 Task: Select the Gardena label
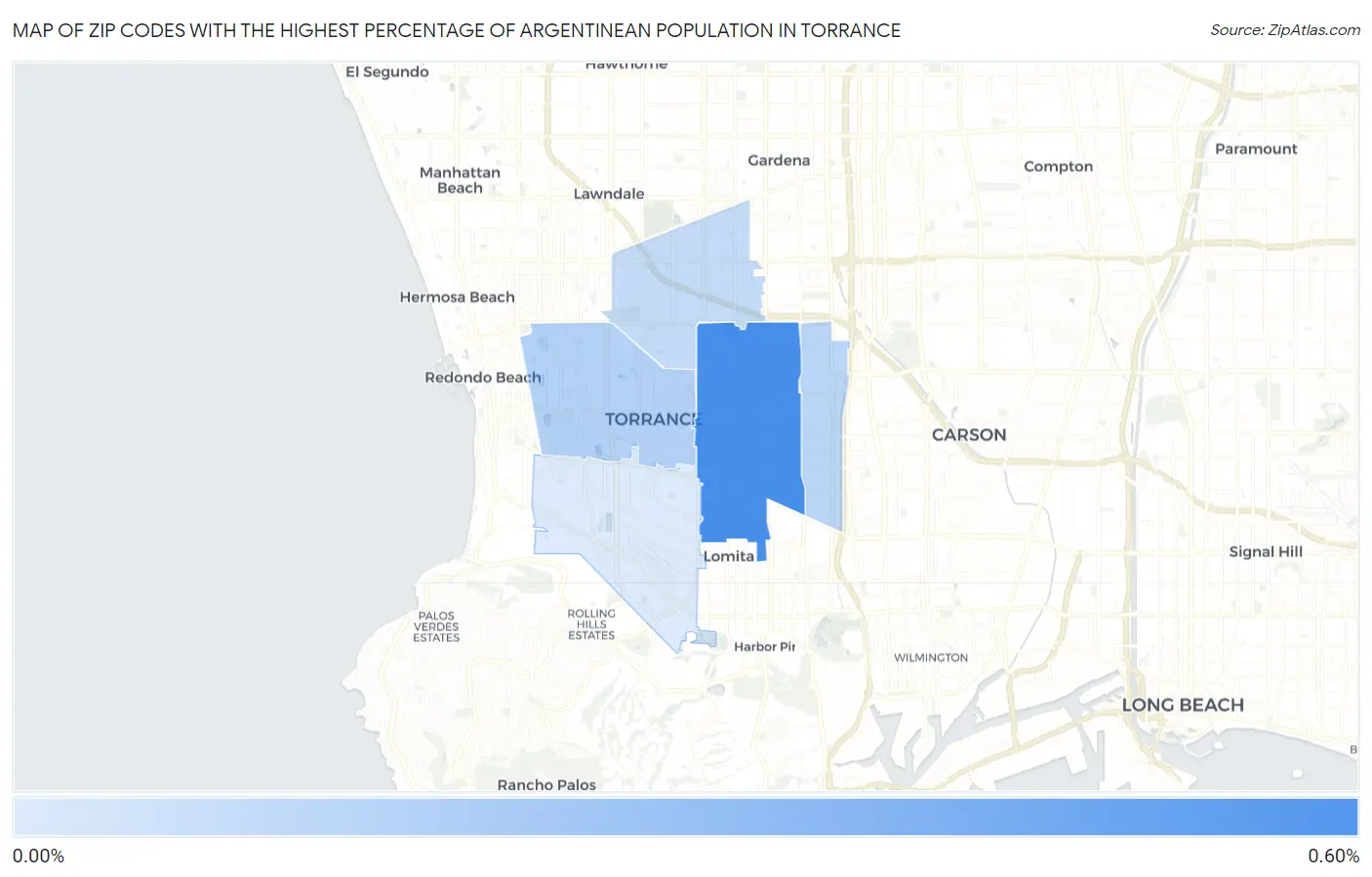[779, 161]
